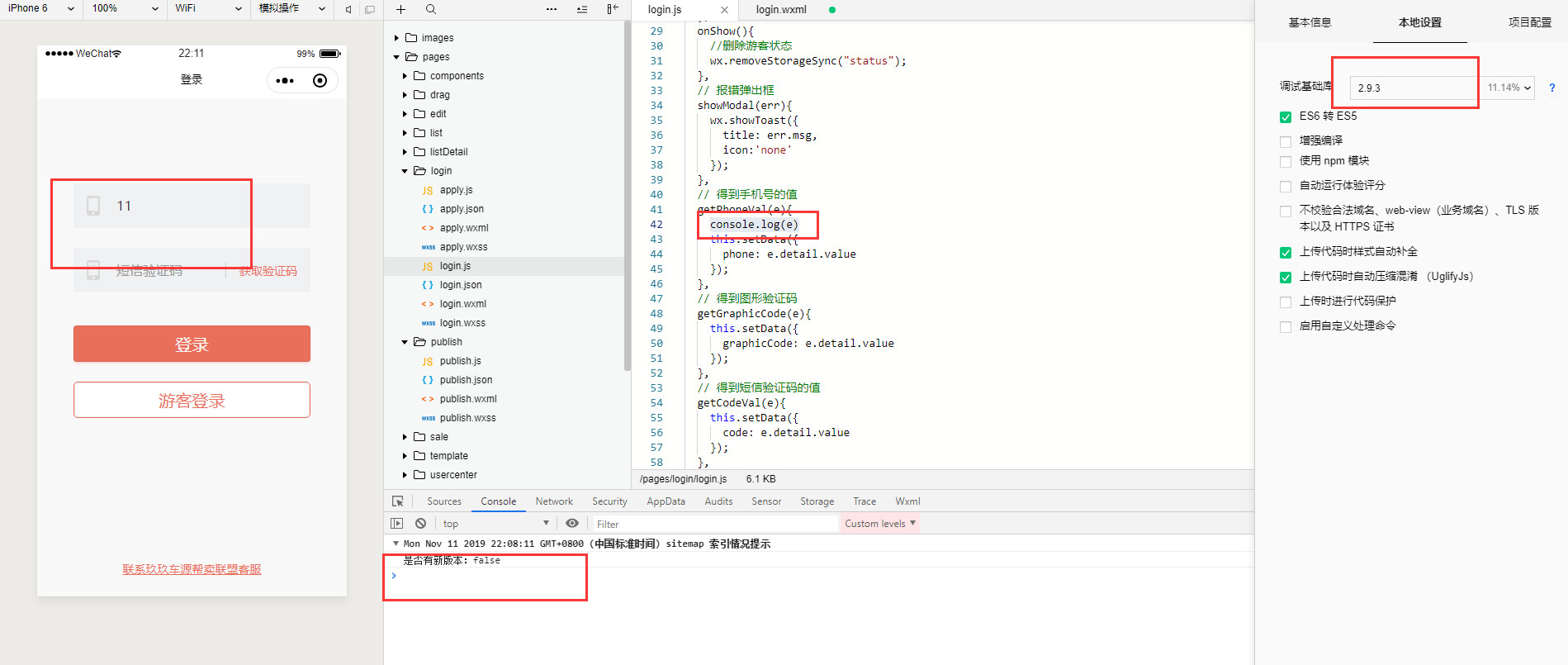Open the 项目配置 tab

click(1529, 22)
